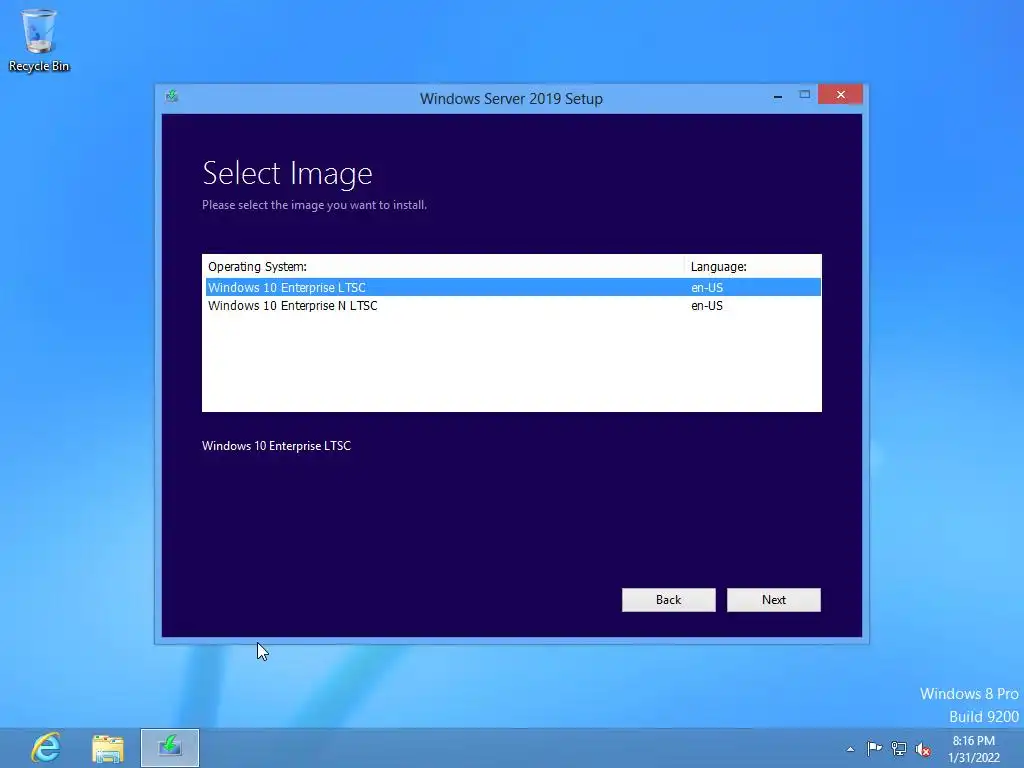
Task: Show hidden tray icons arrow
Action: pyautogui.click(x=850, y=749)
